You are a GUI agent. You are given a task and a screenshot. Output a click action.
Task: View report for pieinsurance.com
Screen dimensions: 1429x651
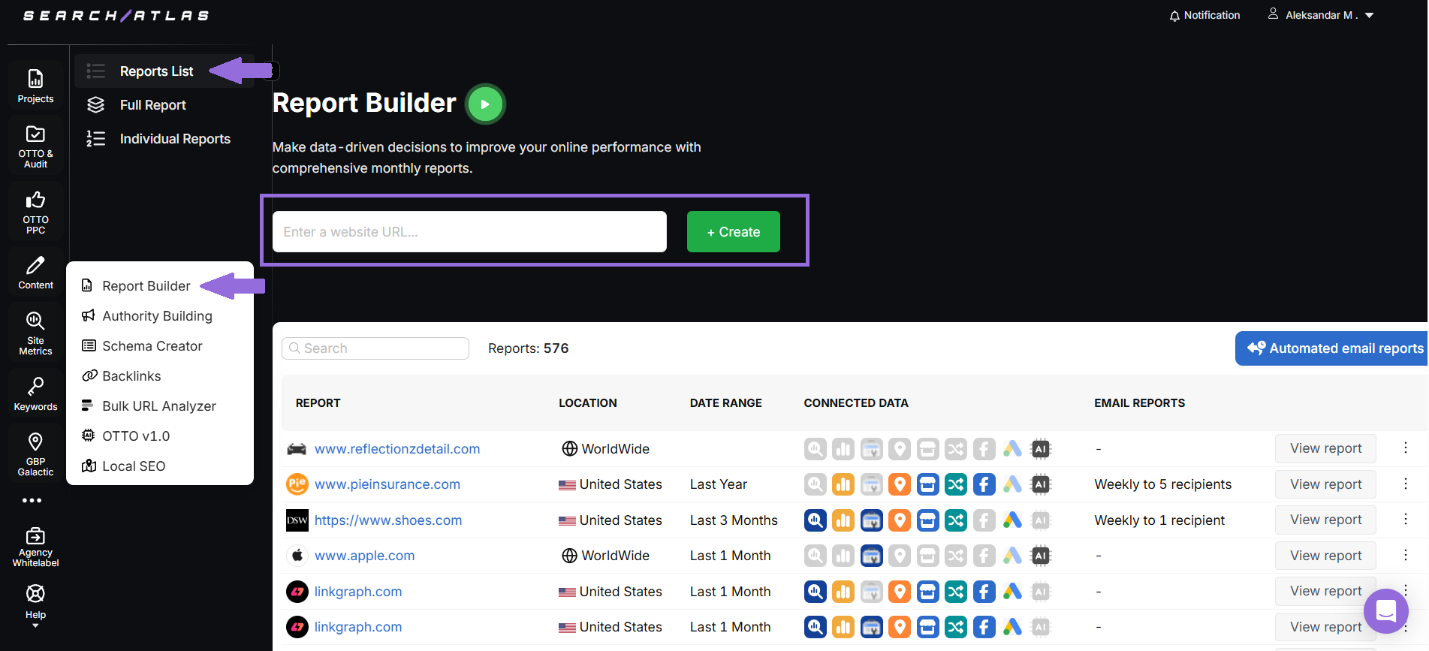click(x=1325, y=484)
